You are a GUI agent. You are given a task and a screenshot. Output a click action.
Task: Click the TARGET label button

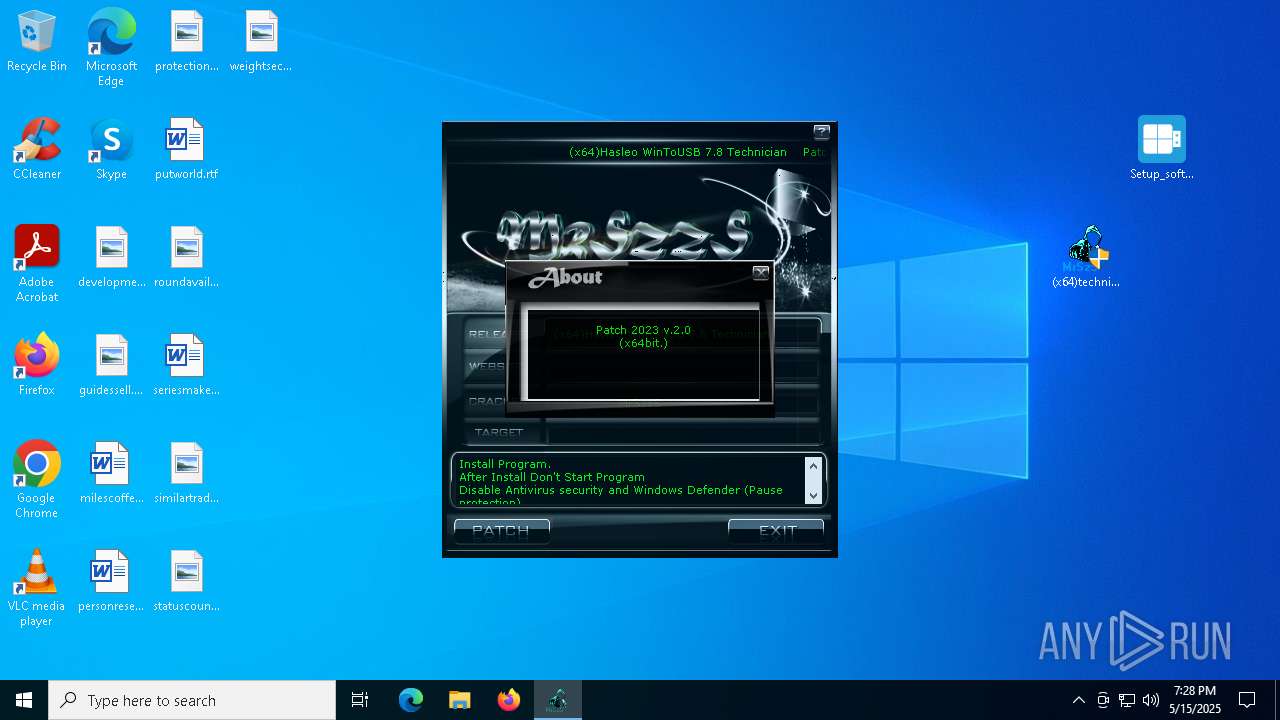pos(500,432)
